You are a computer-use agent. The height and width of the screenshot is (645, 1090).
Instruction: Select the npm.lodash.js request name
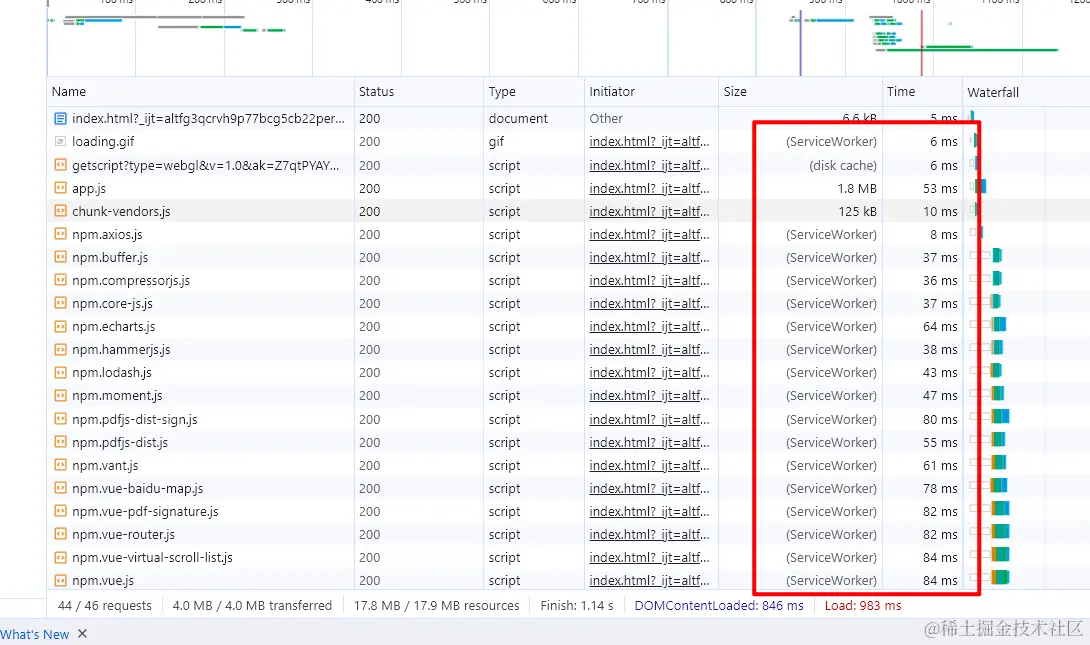point(112,373)
